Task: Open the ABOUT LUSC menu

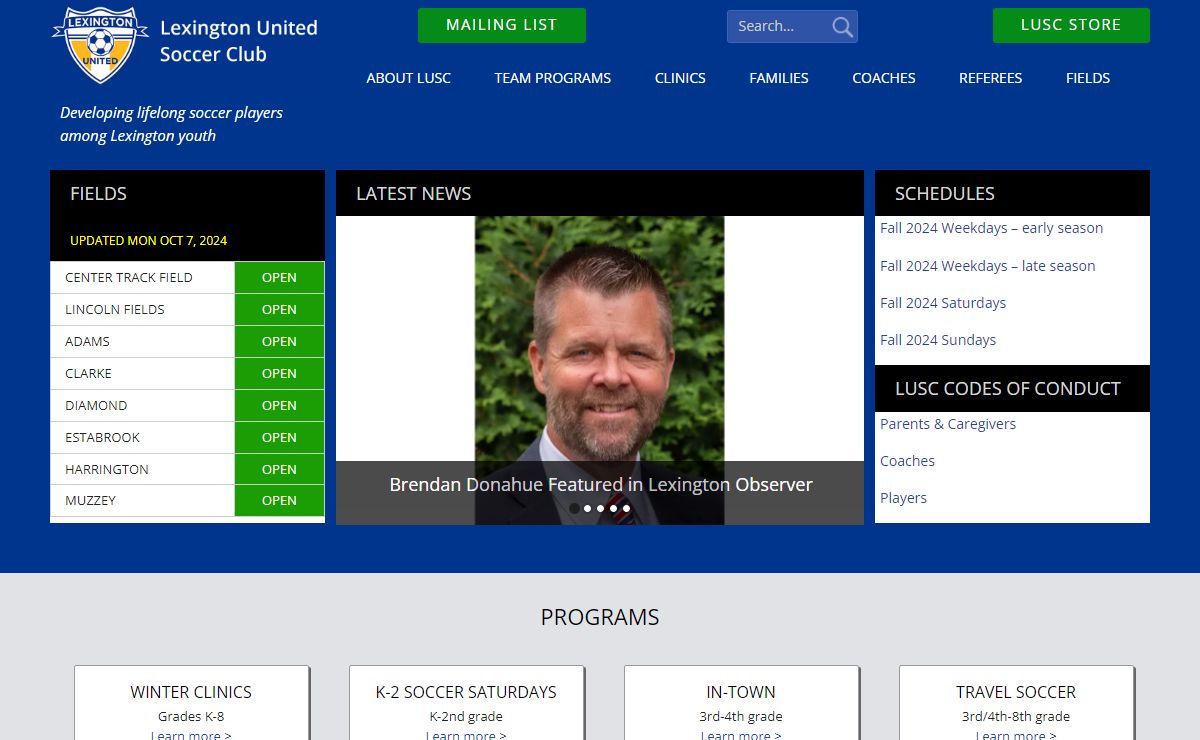Action: 408,78
